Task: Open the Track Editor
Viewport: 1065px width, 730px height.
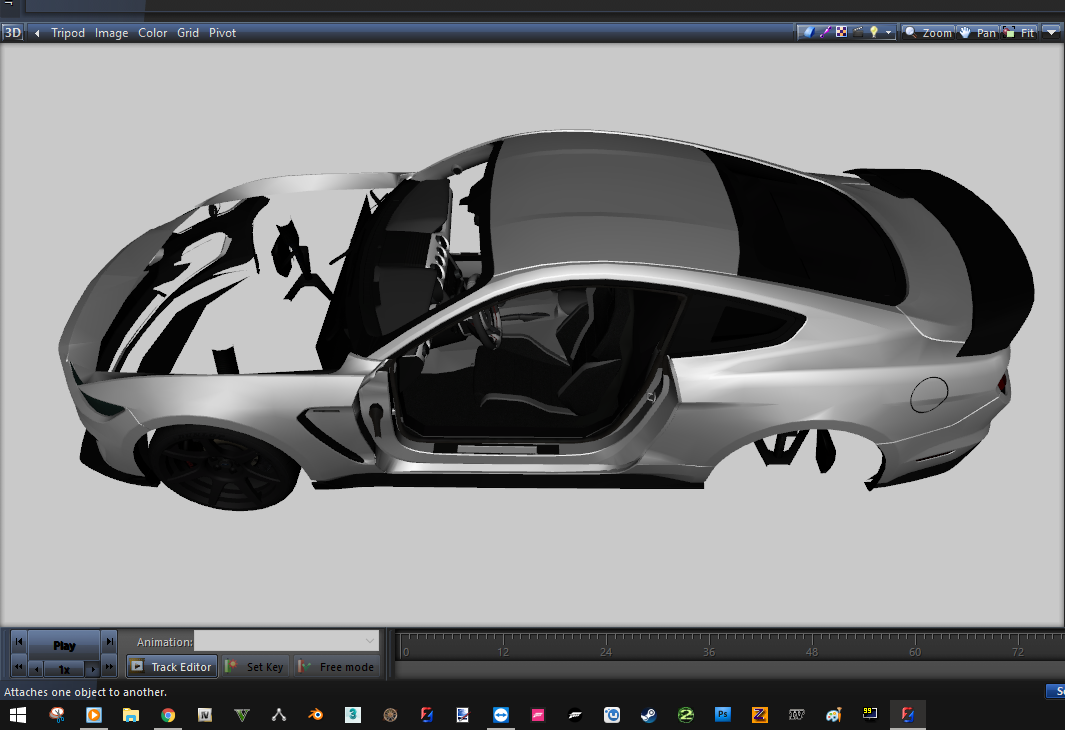Action: point(171,667)
